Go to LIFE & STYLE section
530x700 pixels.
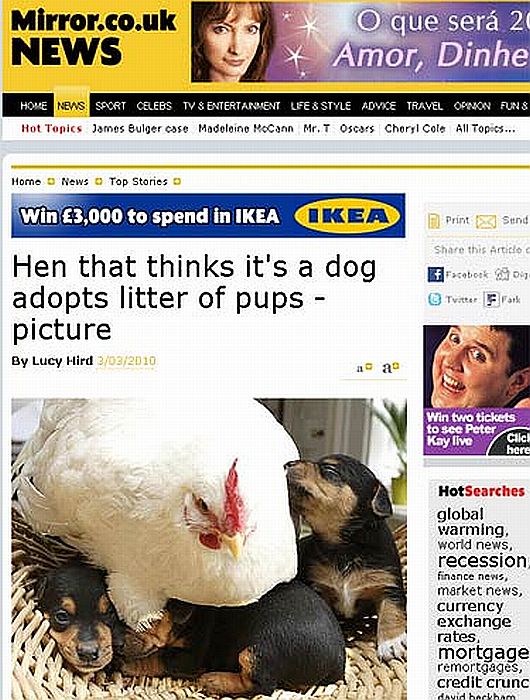pyautogui.click(x=321, y=106)
